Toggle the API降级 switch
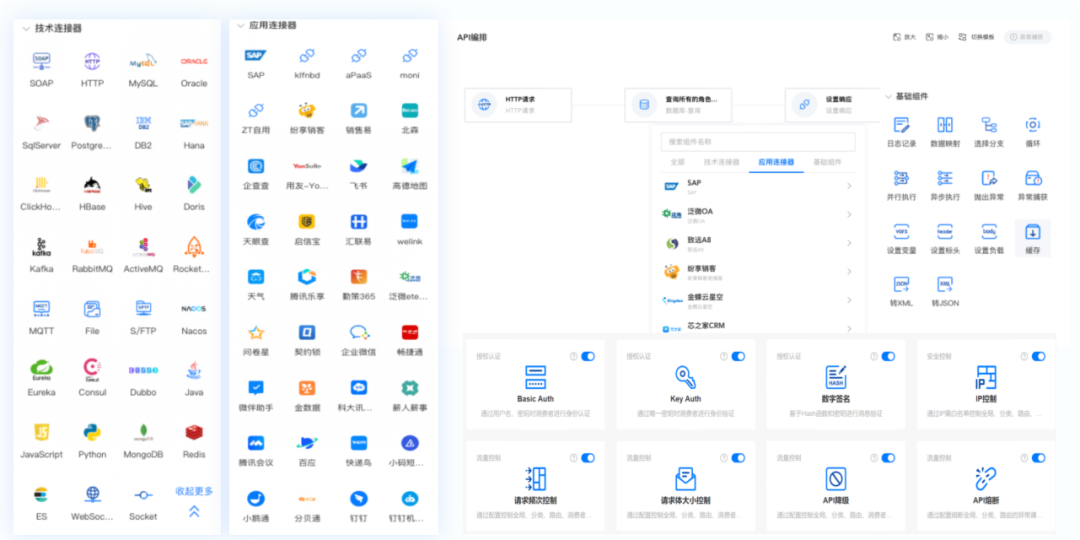This screenshot has width=1080, height=540. tap(889, 457)
